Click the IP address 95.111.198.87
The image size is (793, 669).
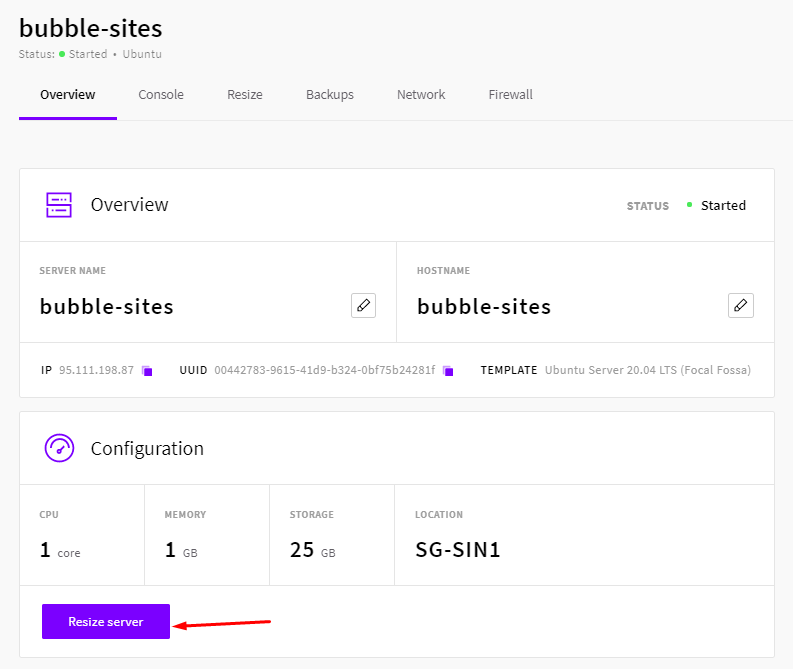pyautogui.click(x=95, y=370)
